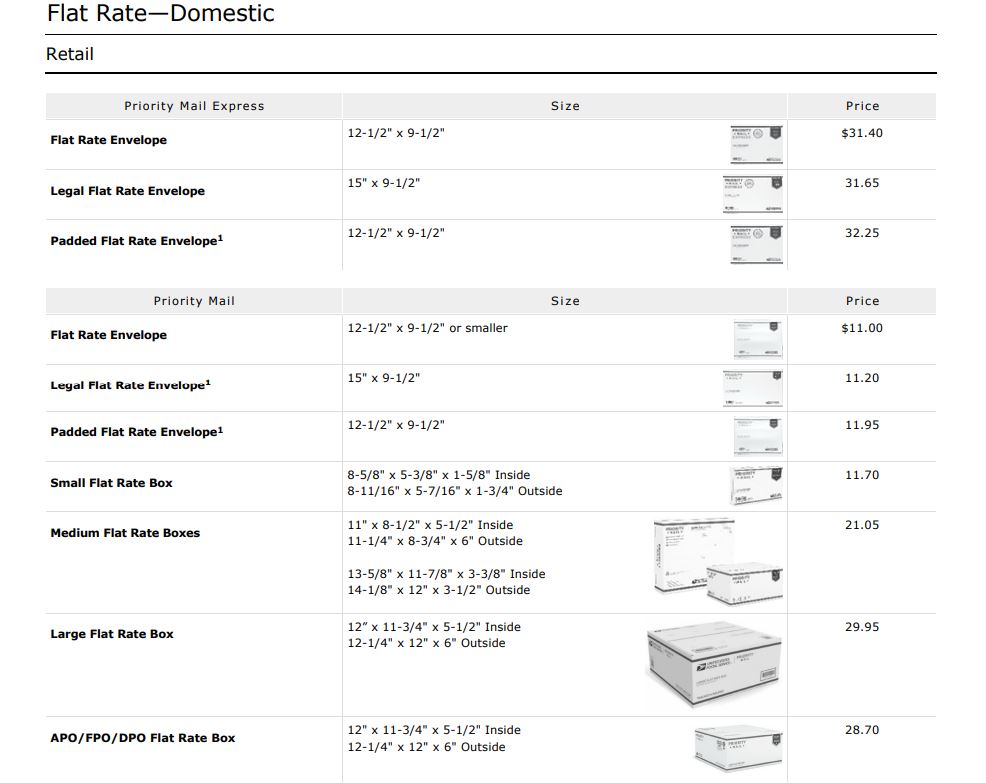Click the Small Flat Rate Box row label
Image resolution: width=986 pixels, height=783 pixels.
point(111,483)
